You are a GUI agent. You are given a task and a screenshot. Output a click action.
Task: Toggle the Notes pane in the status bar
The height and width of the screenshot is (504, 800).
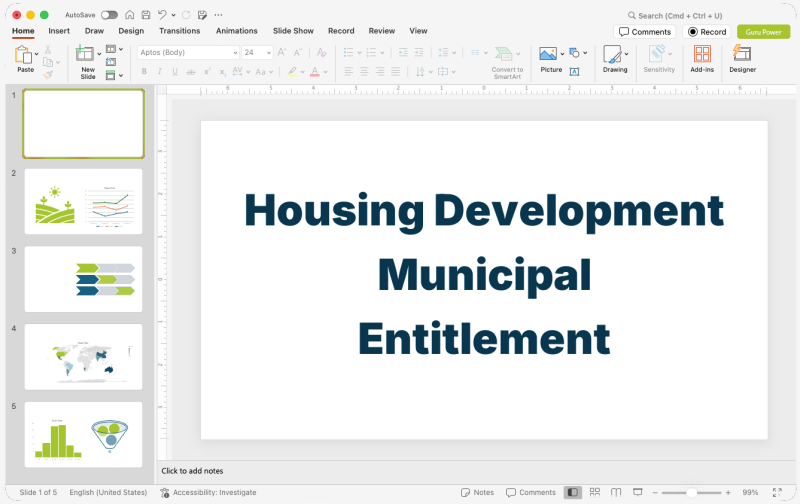pos(477,492)
